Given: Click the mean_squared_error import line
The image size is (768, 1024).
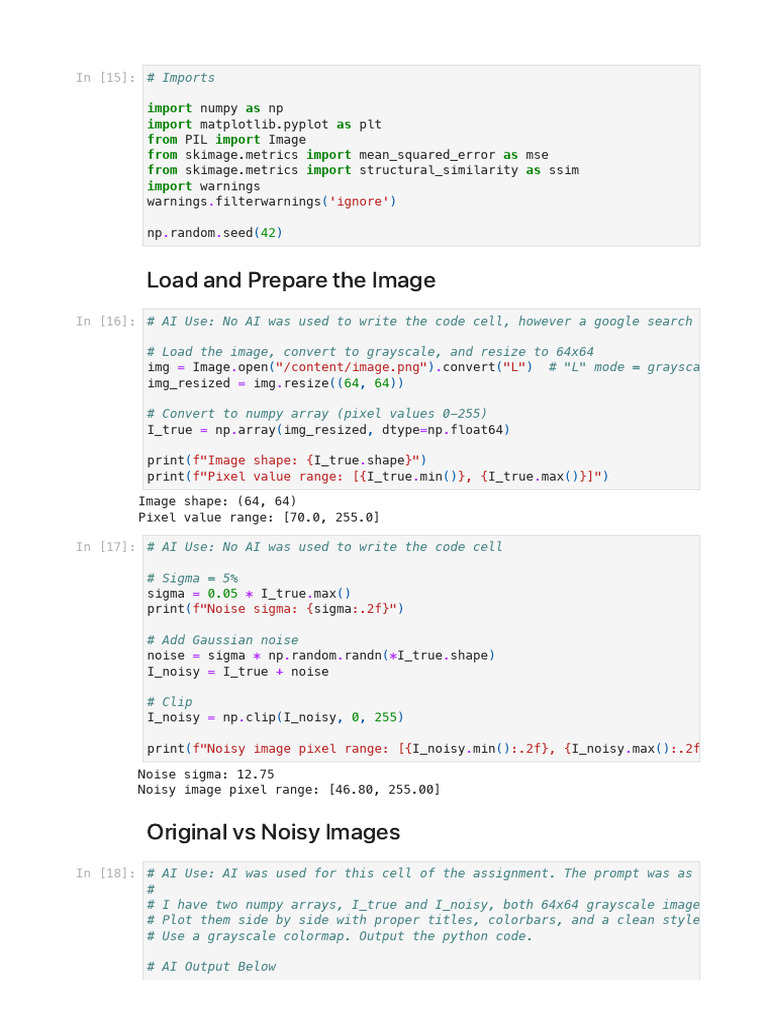Looking at the screenshot, I should pos(347,155).
